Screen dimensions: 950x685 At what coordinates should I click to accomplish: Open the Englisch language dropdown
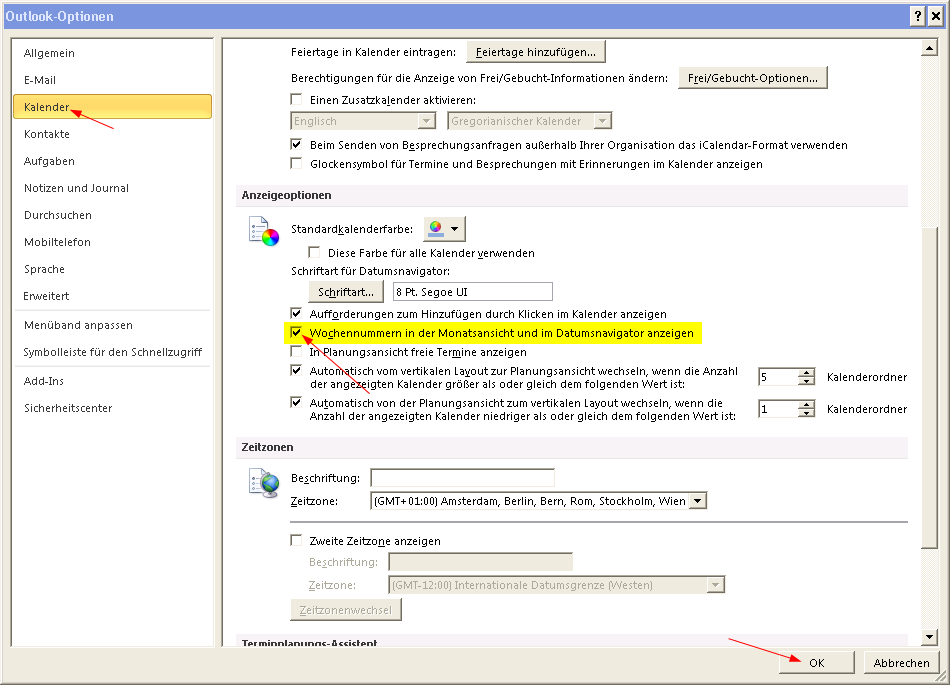click(x=427, y=121)
